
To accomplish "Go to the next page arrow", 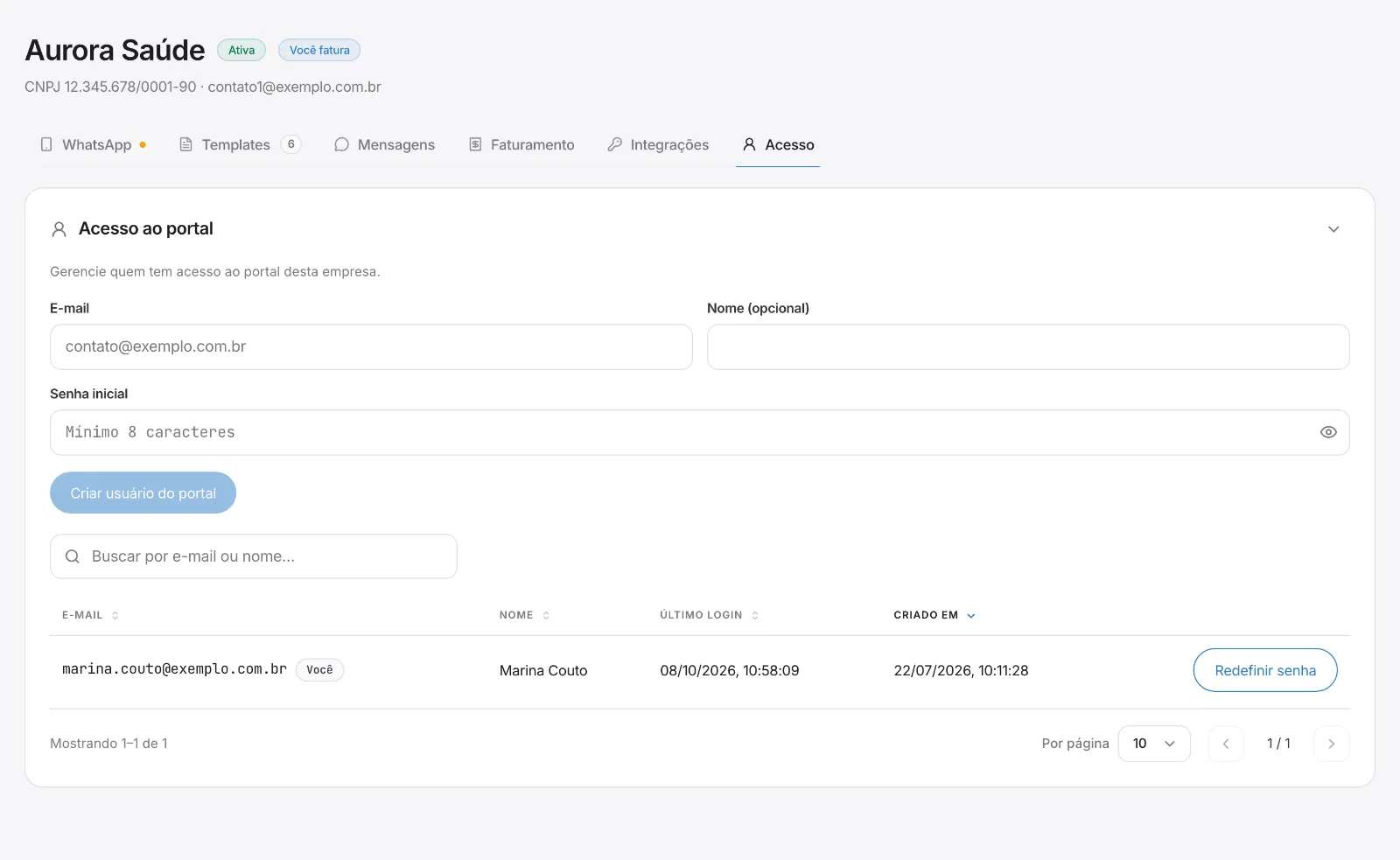I will (1332, 744).
